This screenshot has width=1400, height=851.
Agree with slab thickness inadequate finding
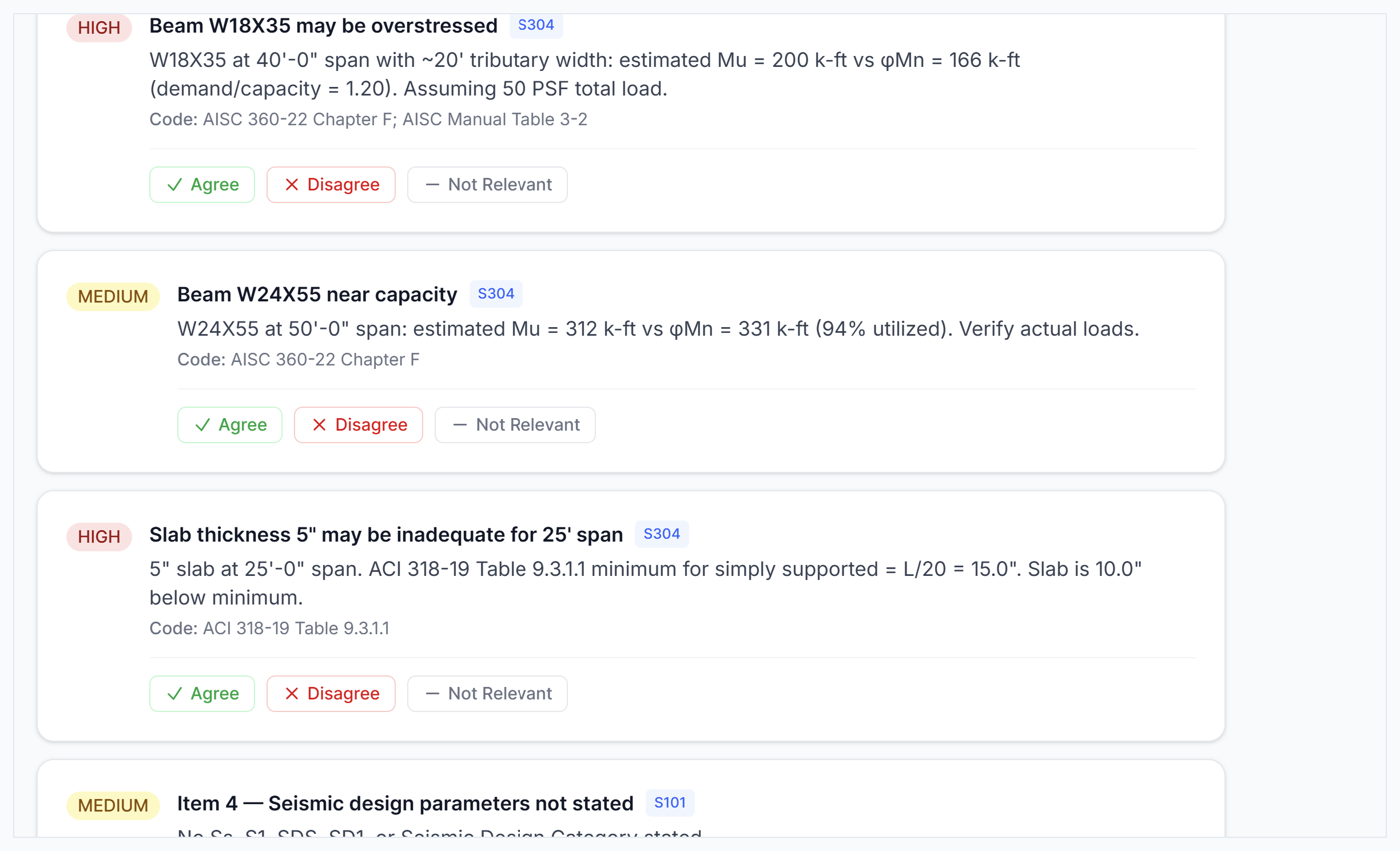click(202, 694)
